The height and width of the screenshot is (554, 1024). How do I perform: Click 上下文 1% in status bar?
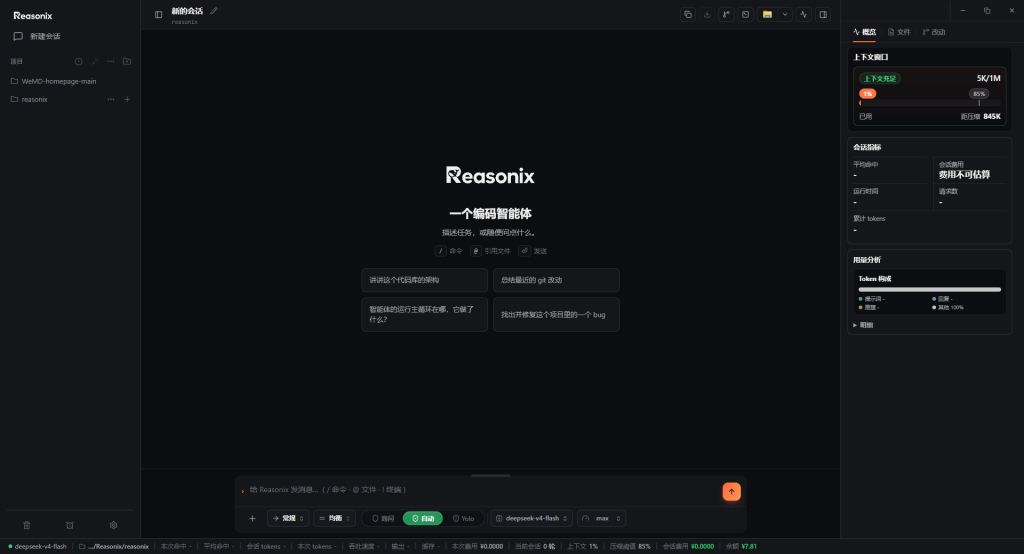tap(582, 547)
